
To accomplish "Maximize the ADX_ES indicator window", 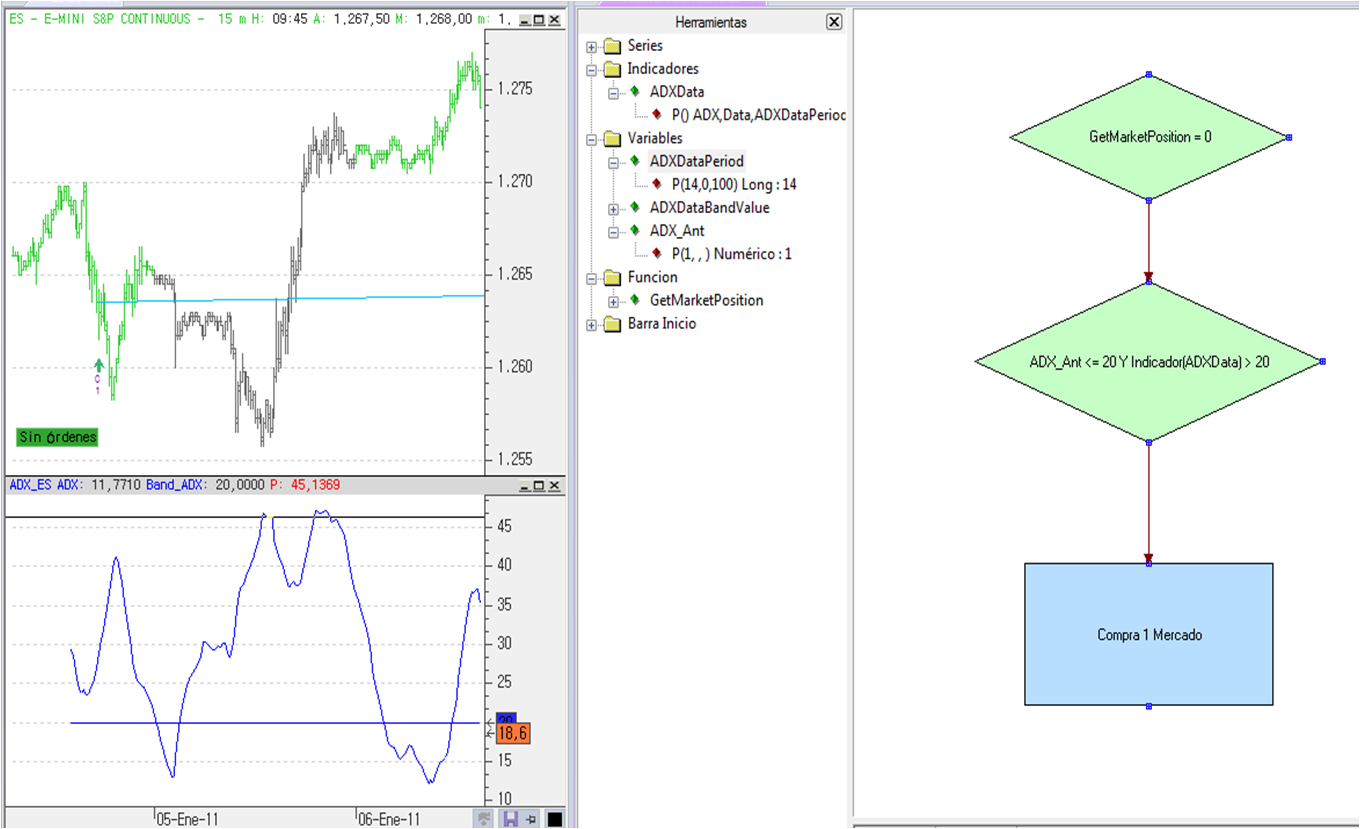I will click(x=539, y=485).
